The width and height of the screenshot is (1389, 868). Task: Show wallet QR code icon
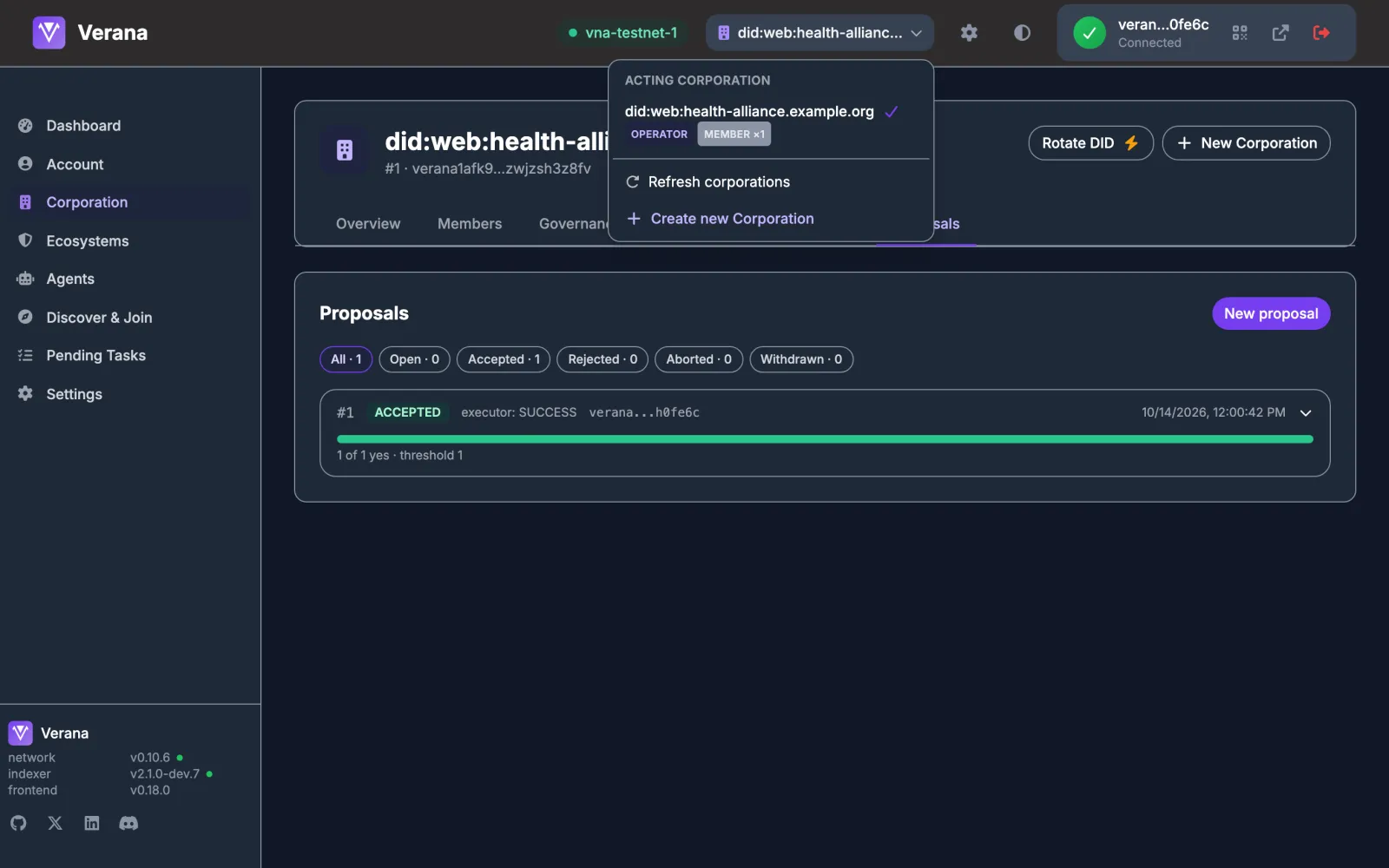[1240, 33]
